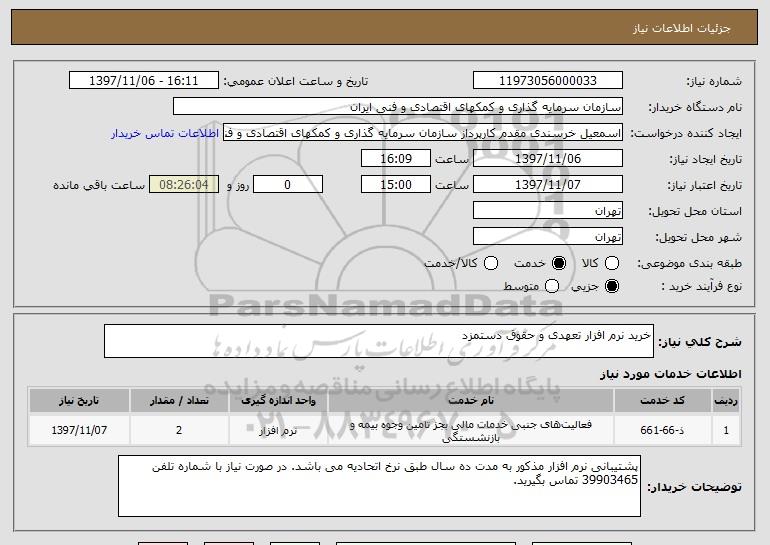
Task: Select the خدمت radio button
Action: click(x=558, y=264)
